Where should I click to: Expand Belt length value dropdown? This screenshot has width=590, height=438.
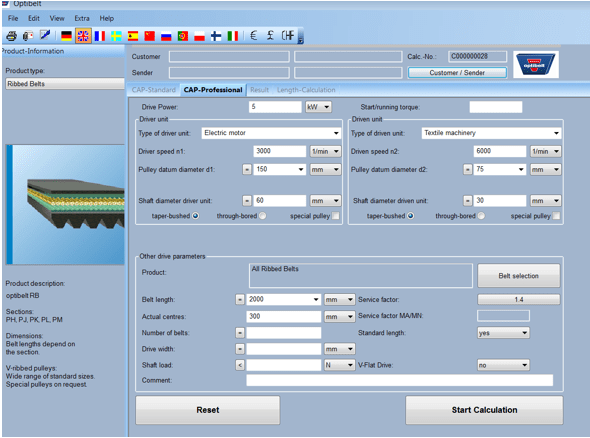316,300
